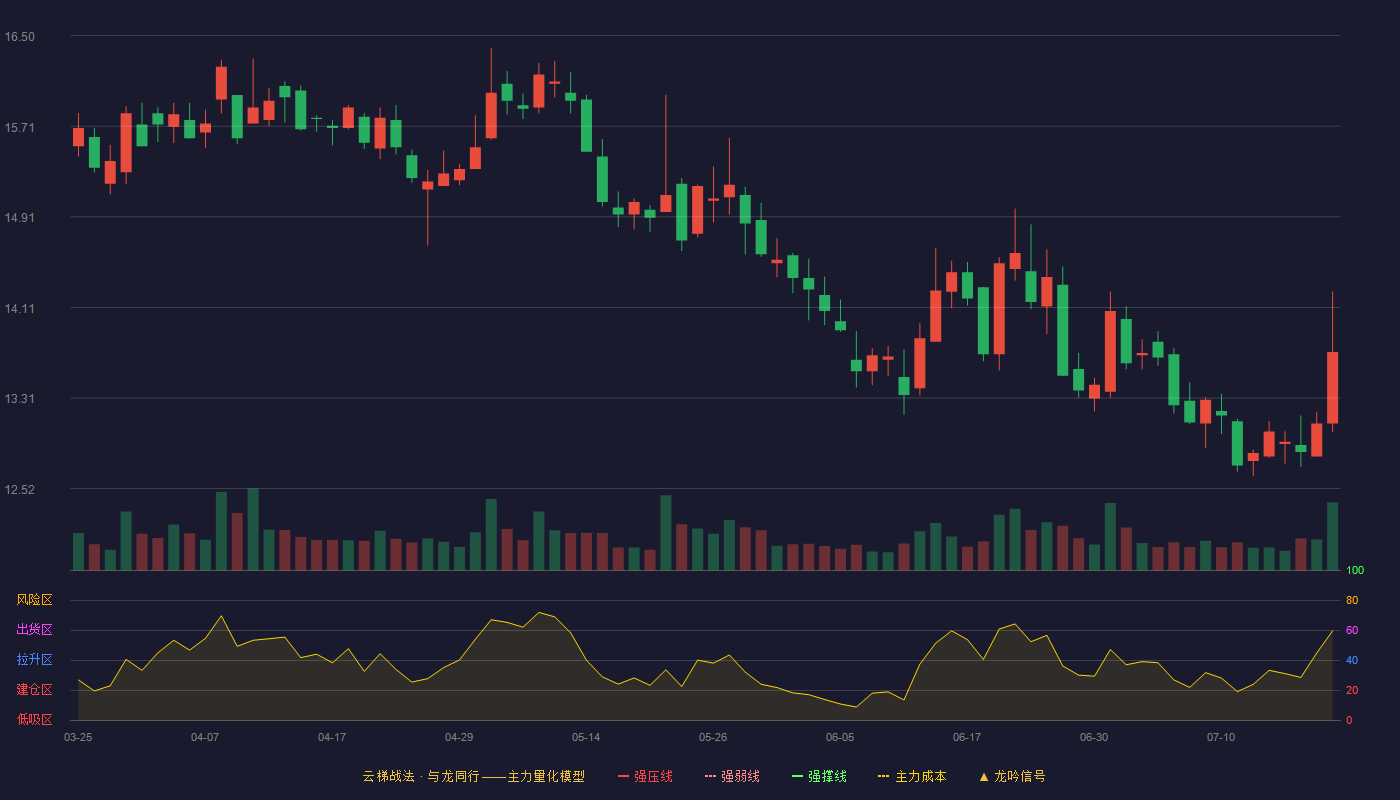Click the 13.31 price axis label
The width and height of the screenshot is (1400, 800).
tap(19, 399)
